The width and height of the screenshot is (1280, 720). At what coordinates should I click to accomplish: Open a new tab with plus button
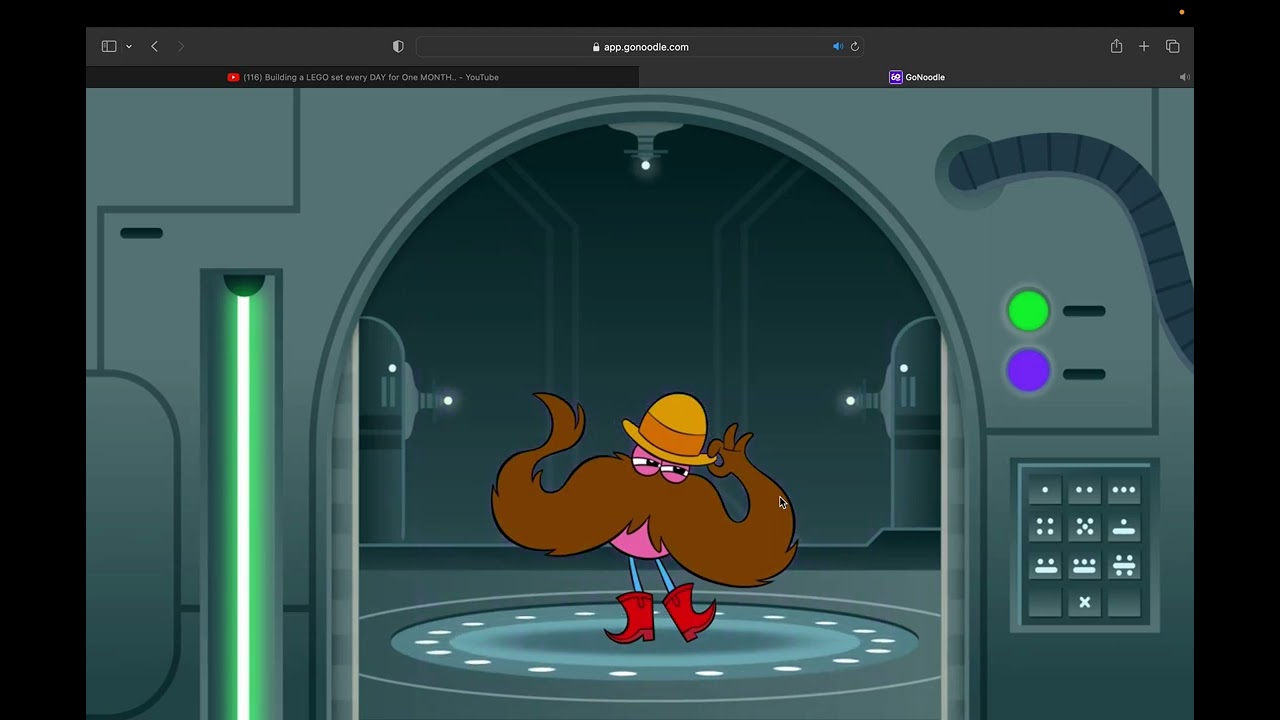pyautogui.click(x=1144, y=46)
